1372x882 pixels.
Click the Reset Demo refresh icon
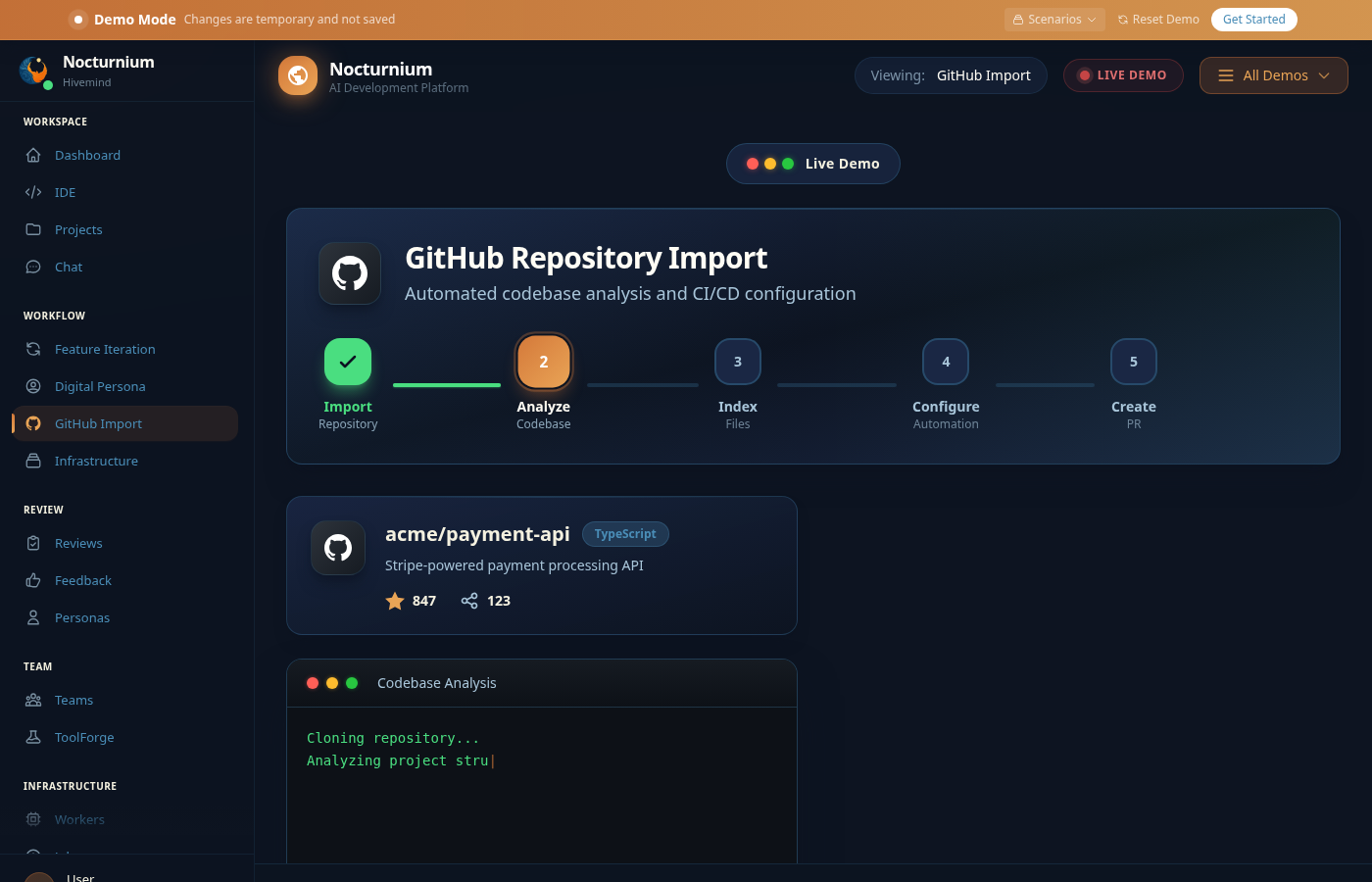point(1123,20)
